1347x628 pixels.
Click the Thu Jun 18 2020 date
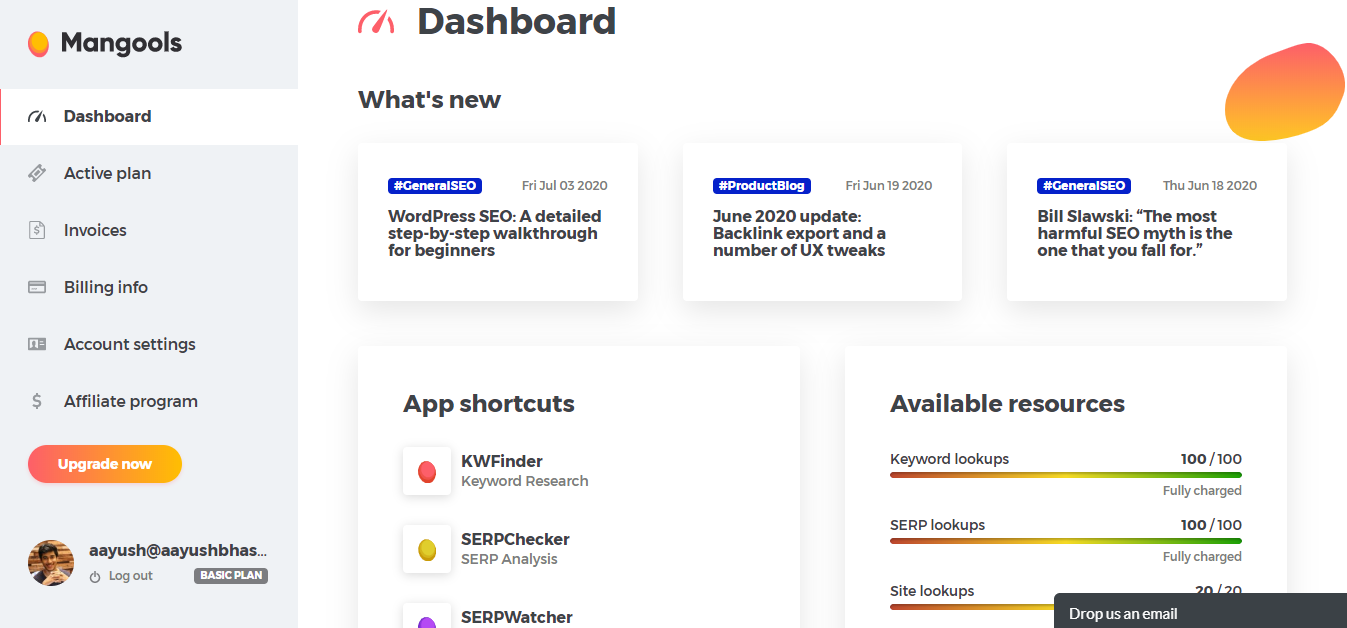1210,186
